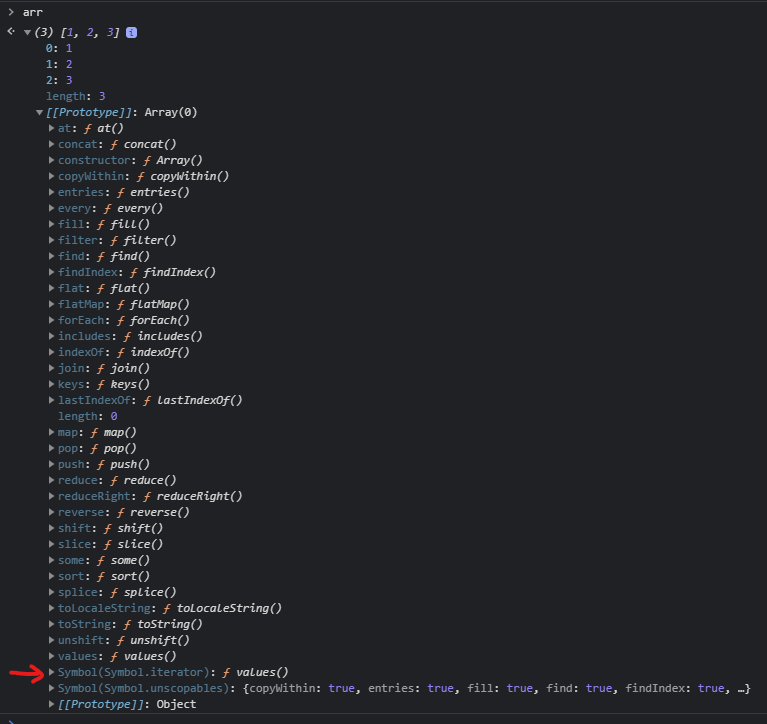Expand the entries function entry
Image resolution: width=767 pixels, height=724 pixels.
(x=51, y=192)
